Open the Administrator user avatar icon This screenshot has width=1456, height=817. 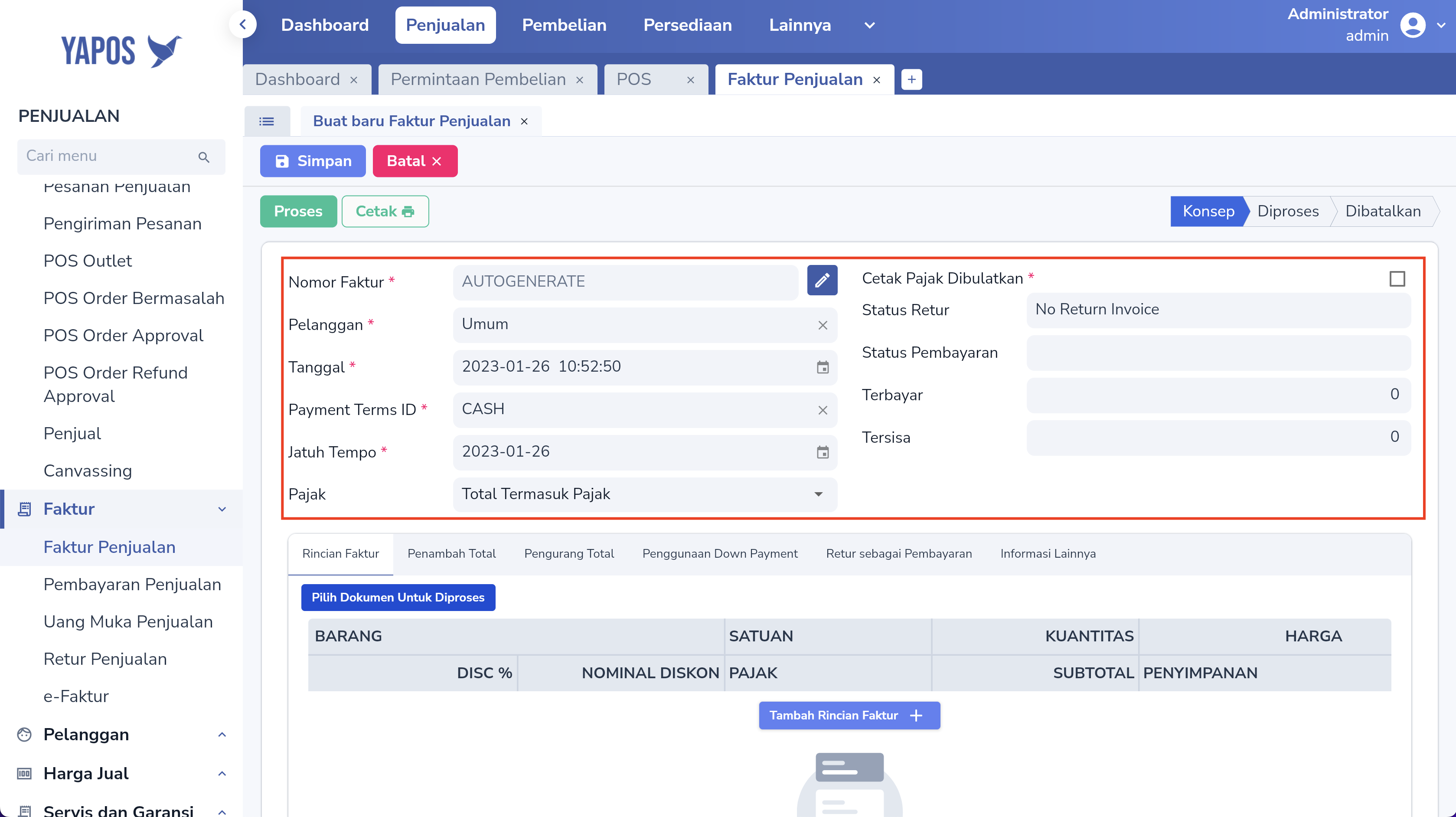(1413, 25)
